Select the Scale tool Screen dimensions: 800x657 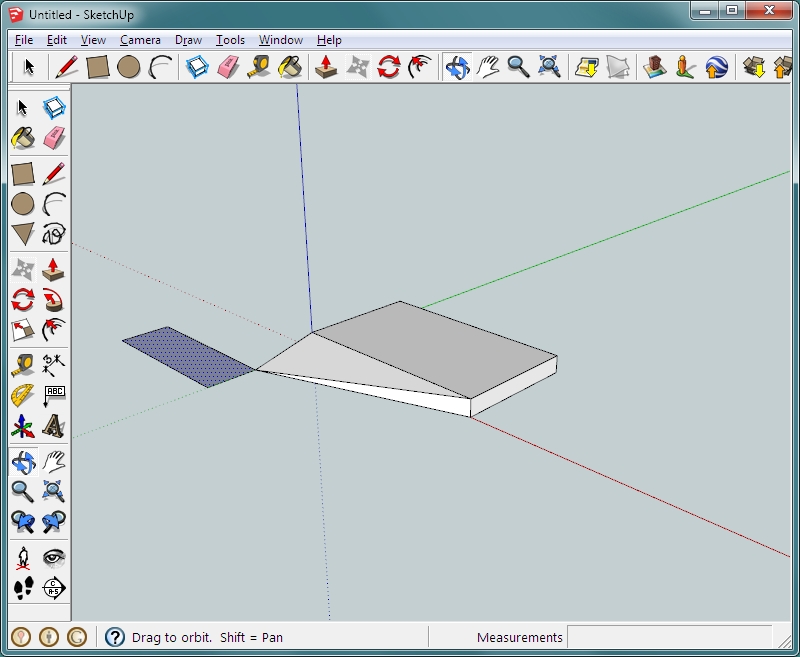[22, 330]
